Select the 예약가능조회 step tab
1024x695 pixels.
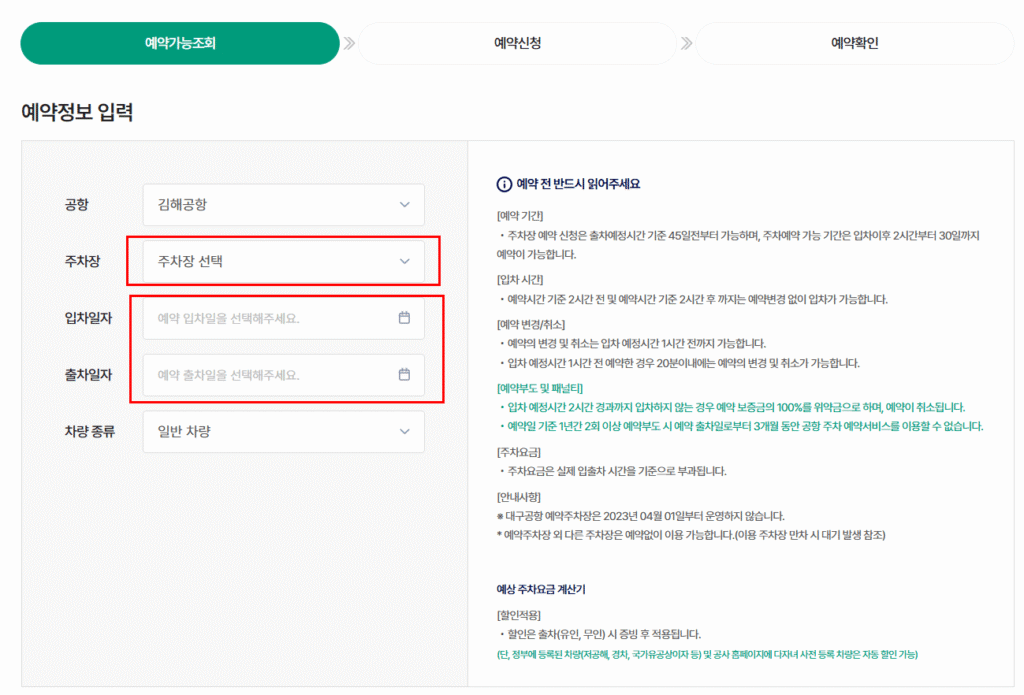point(180,43)
